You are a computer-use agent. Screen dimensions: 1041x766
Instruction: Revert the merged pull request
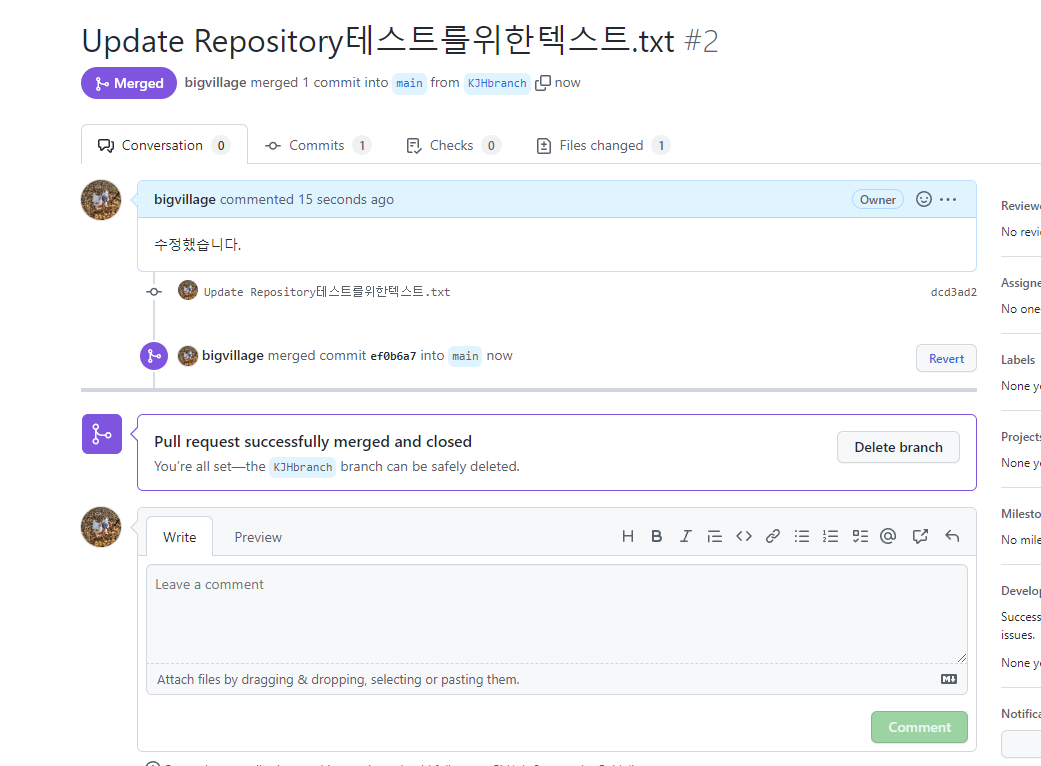coord(946,358)
